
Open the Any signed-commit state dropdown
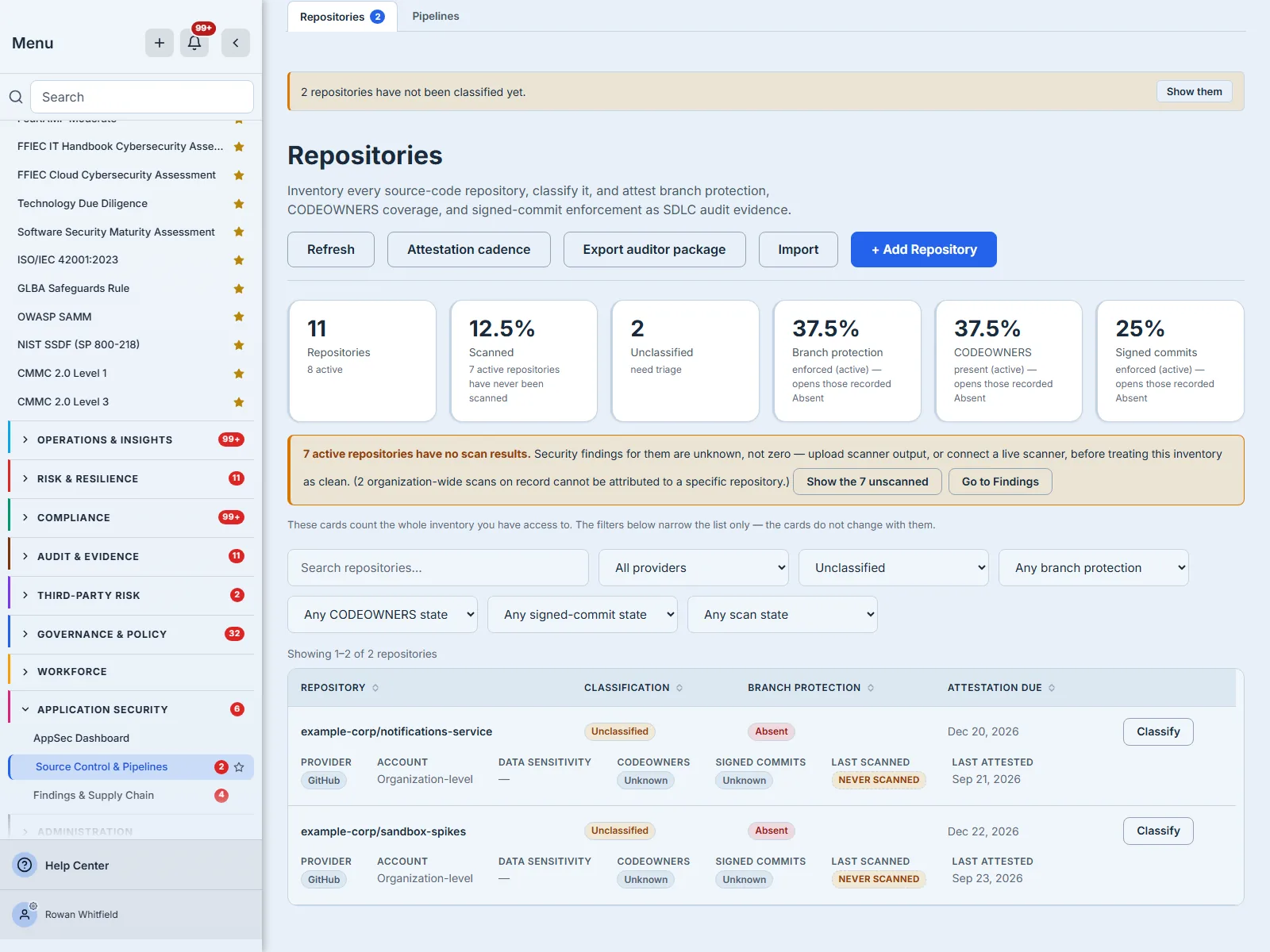(583, 615)
